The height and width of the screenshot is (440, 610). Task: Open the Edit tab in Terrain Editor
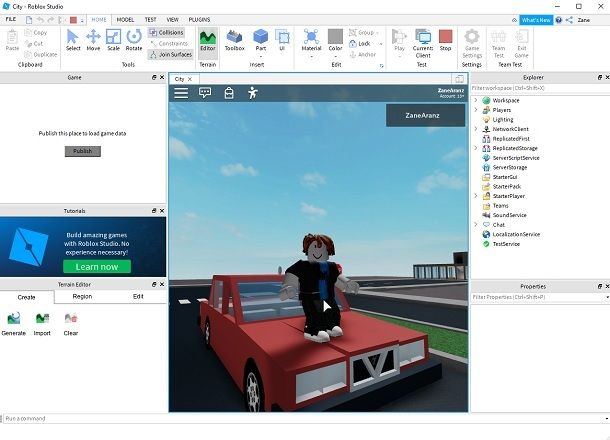(138, 296)
